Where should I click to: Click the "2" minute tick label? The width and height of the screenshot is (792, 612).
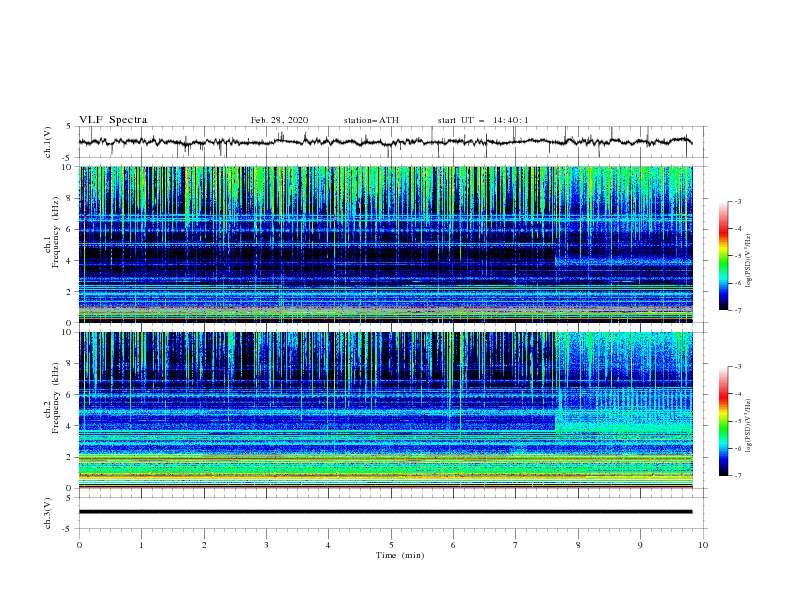204,545
